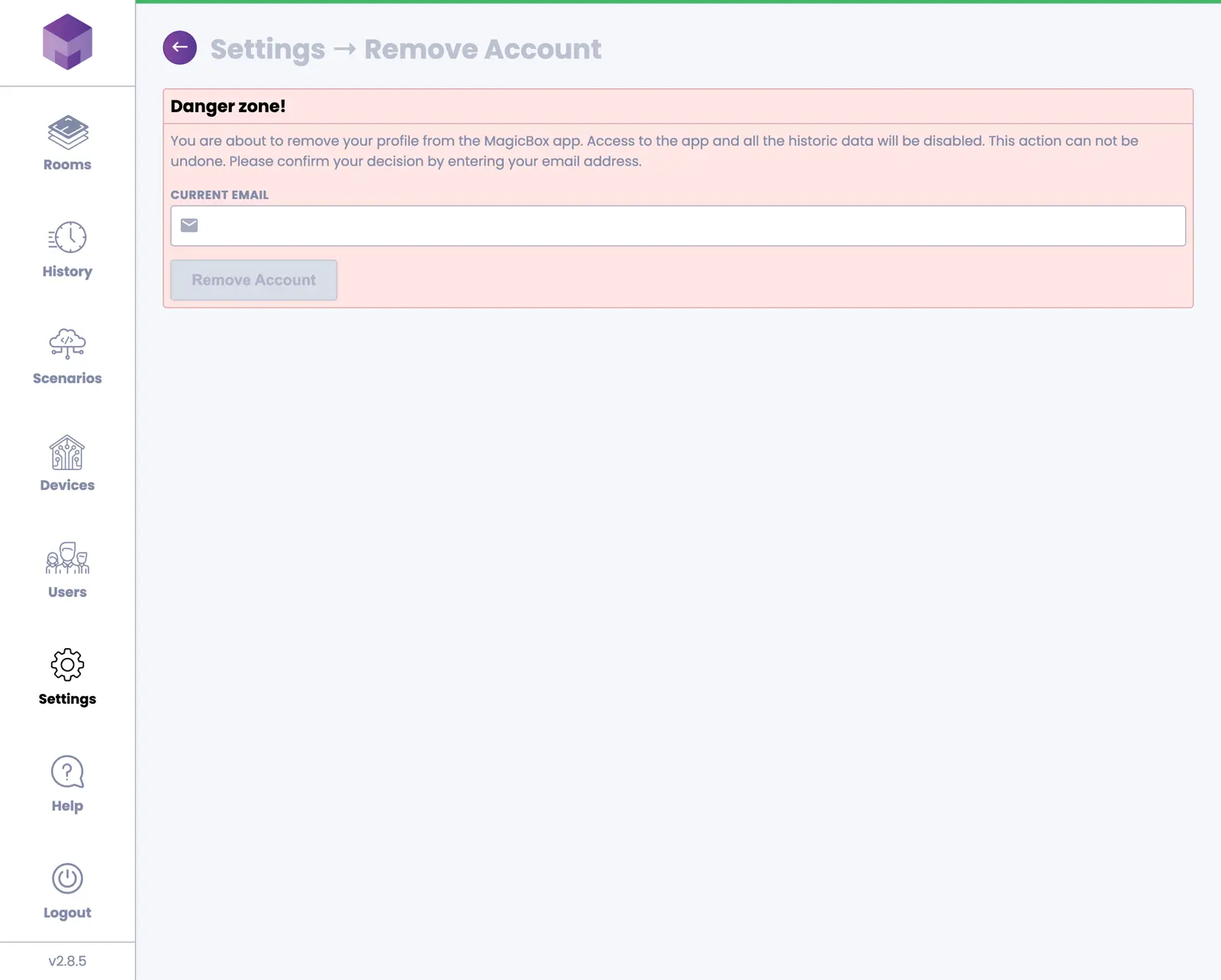
Task: Open Users via the people group icon
Action: click(68, 559)
